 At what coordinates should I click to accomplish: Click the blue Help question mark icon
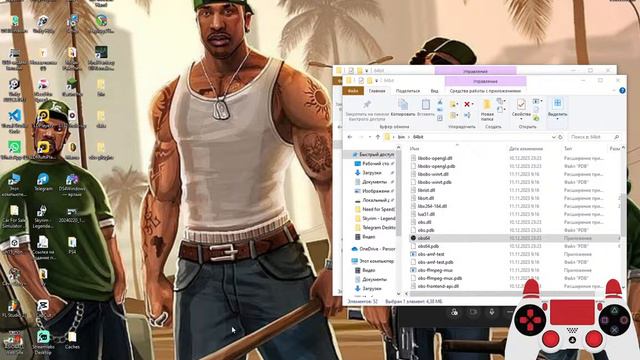(x=622, y=91)
